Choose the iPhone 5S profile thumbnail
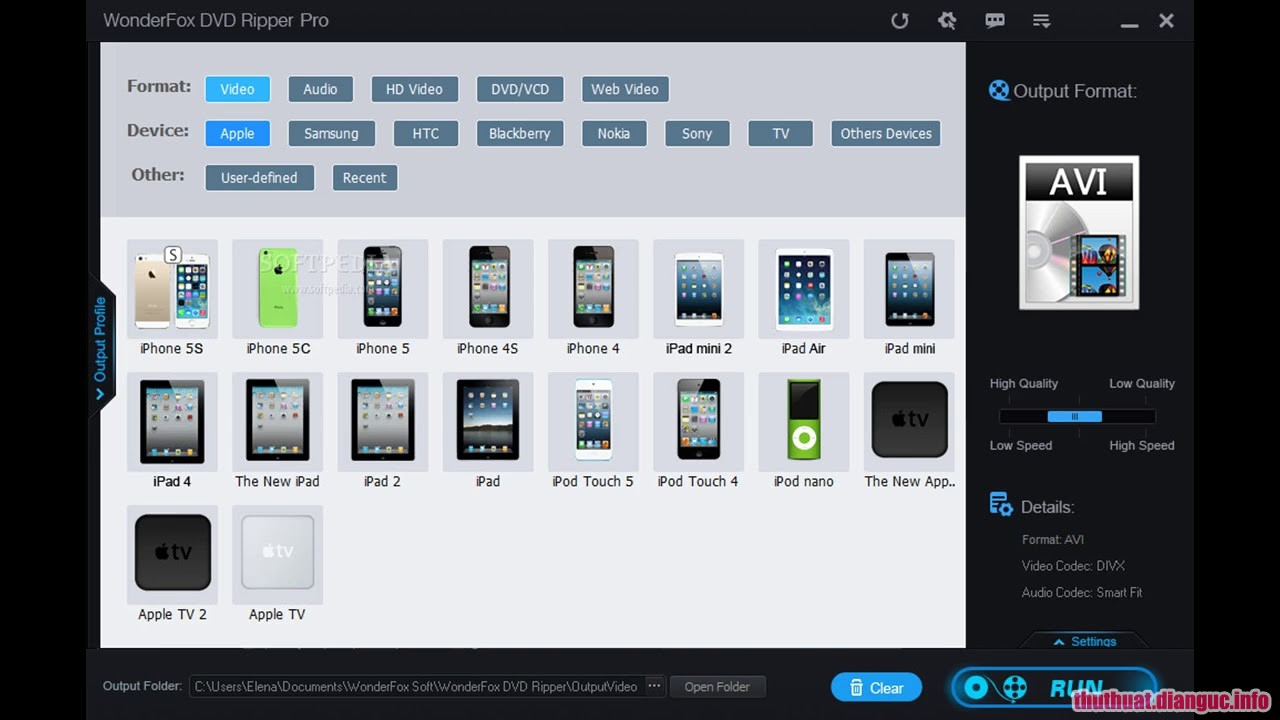Screen dimensions: 1280x720 point(172,288)
